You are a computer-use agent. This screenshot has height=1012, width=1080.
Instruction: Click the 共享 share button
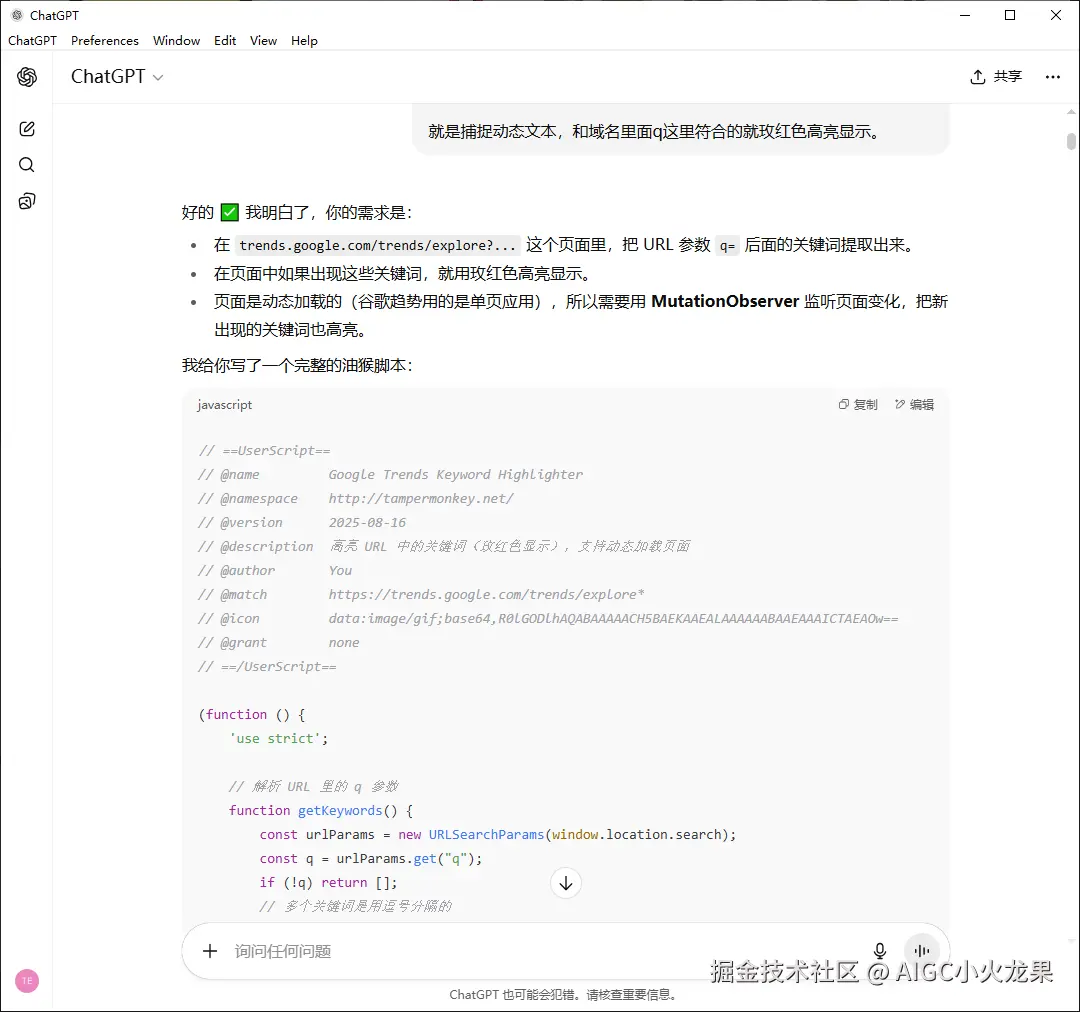(x=996, y=76)
